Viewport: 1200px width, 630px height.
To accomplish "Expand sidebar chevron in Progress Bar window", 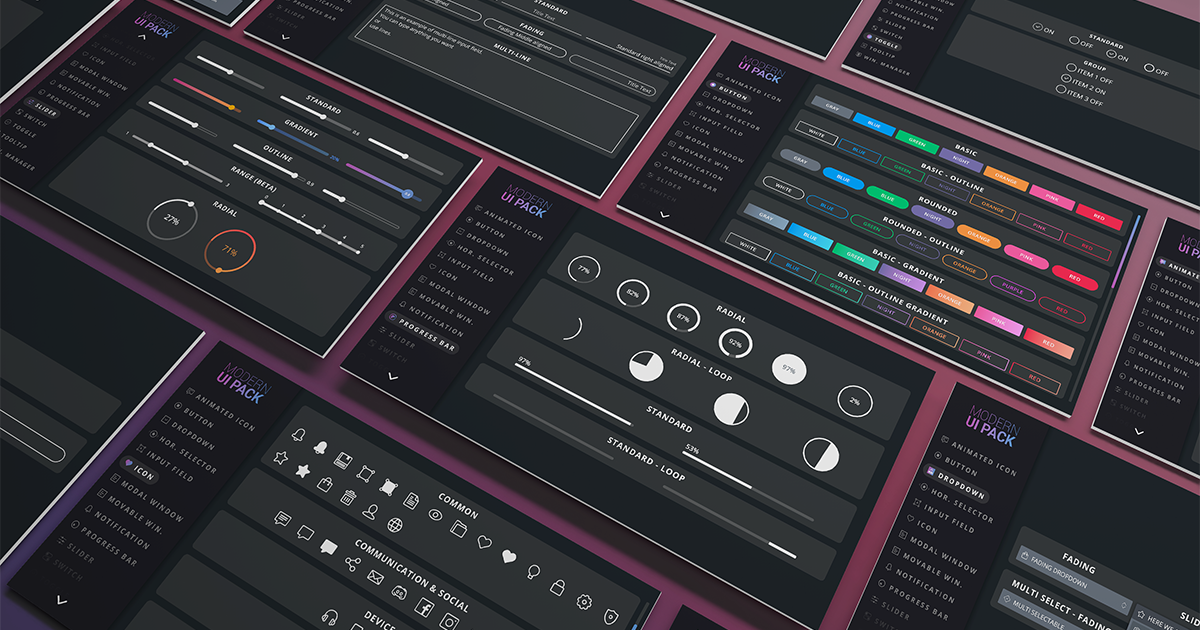I will [392, 377].
